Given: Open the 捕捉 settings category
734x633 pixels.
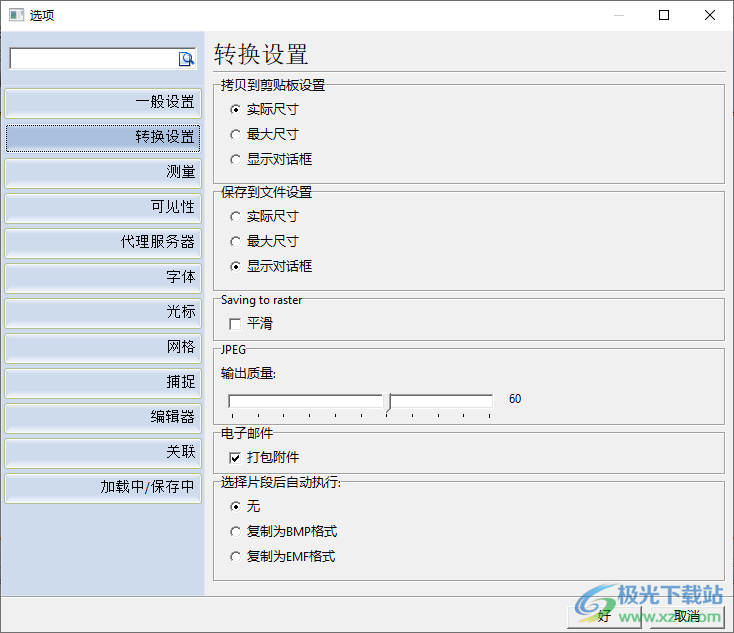Looking at the screenshot, I should (x=103, y=383).
